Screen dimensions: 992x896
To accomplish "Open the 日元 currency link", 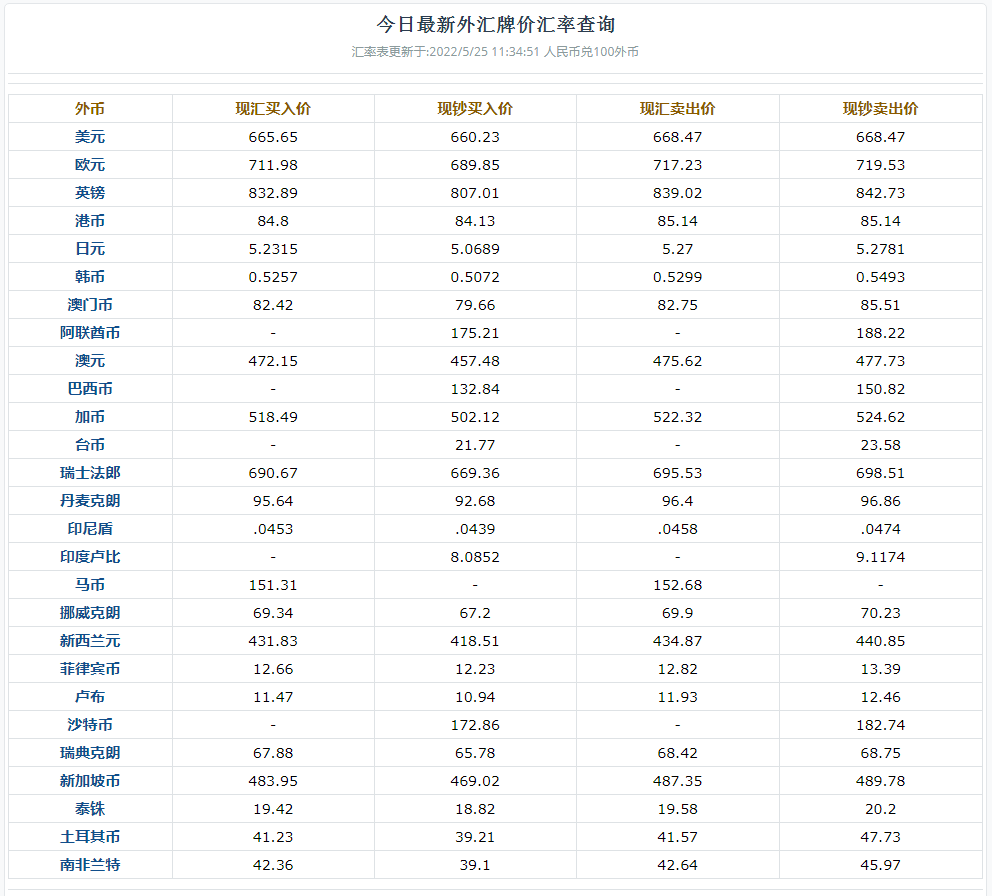I will tap(90, 249).
